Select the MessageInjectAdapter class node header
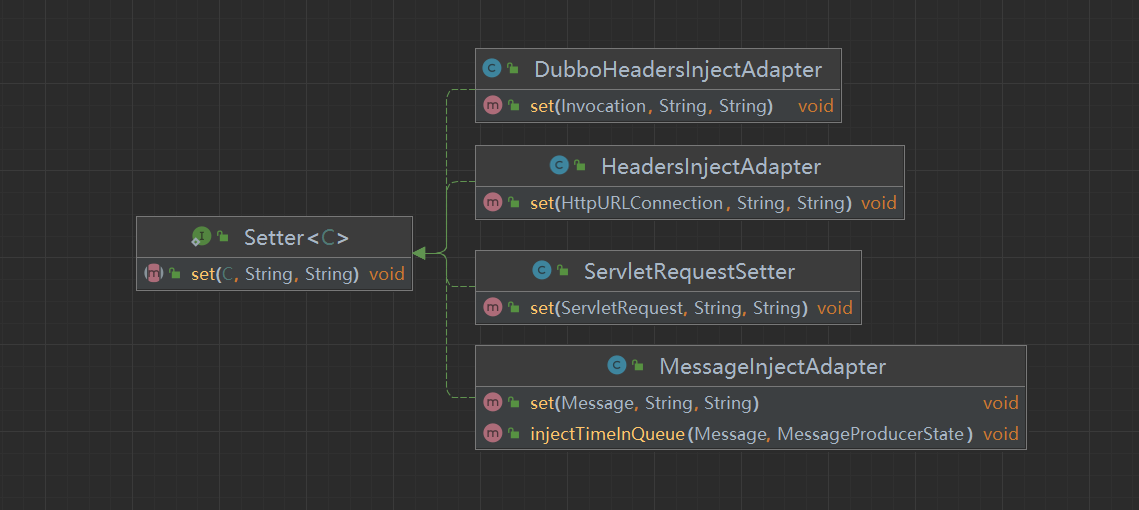 [772, 366]
